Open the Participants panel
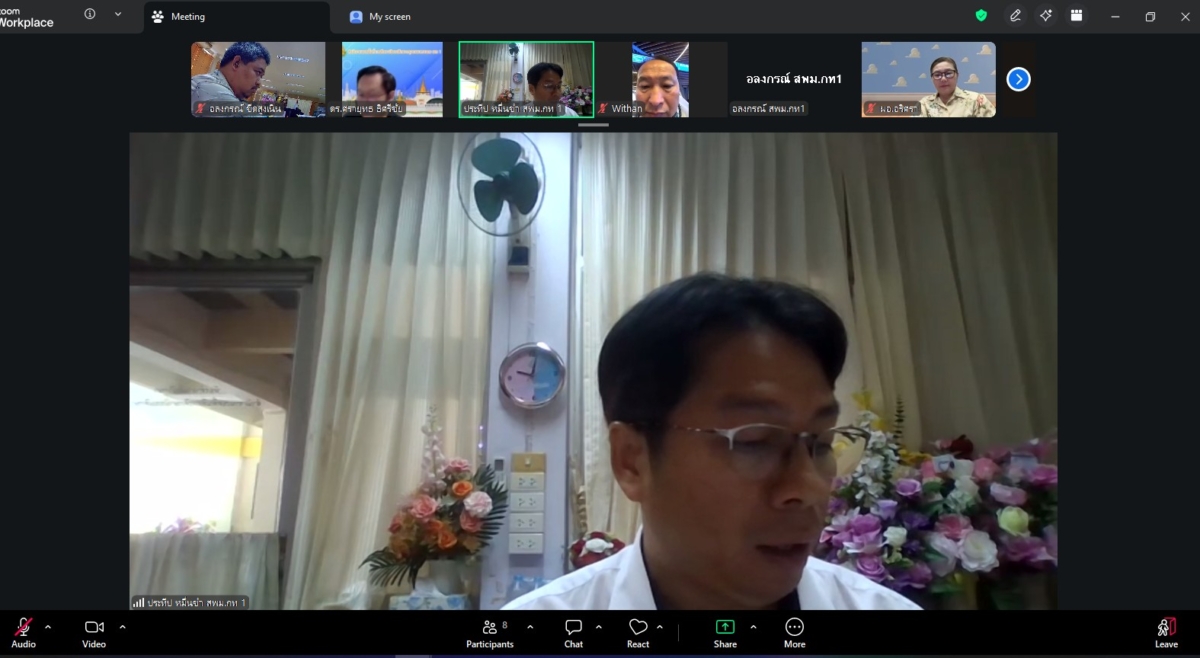The image size is (1200, 658). pyautogui.click(x=489, y=632)
